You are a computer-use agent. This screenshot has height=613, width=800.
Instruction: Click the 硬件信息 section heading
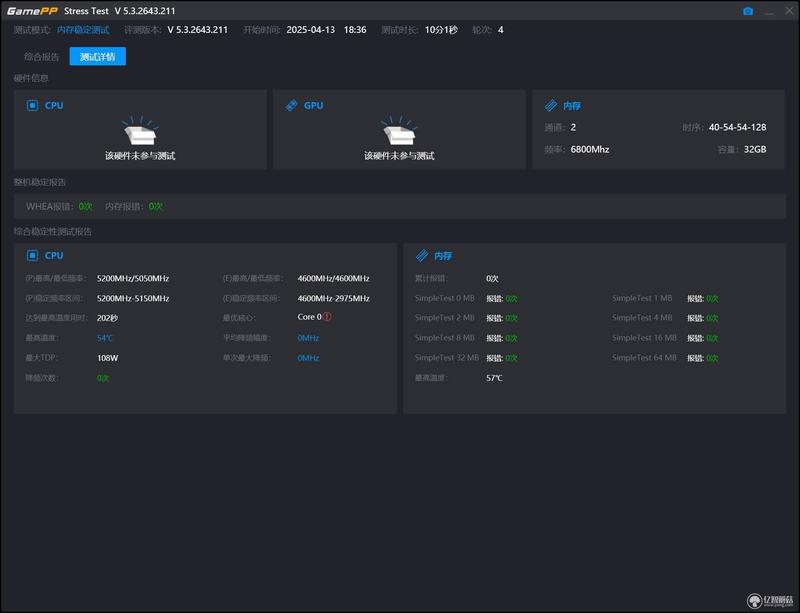(x=31, y=78)
